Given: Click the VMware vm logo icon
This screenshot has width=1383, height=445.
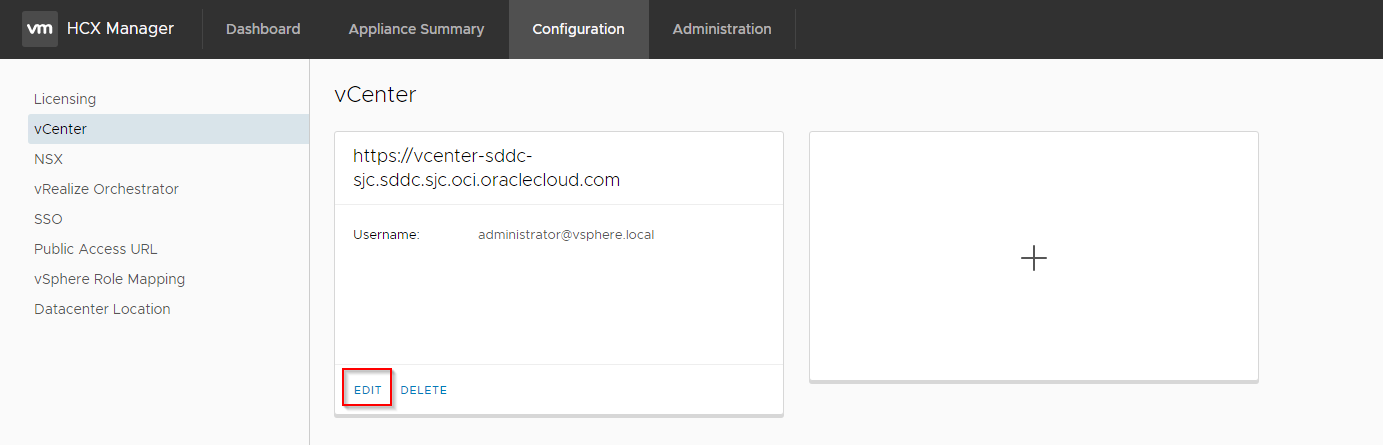Looking at the screenshot, I should click(x=40, y=29).
